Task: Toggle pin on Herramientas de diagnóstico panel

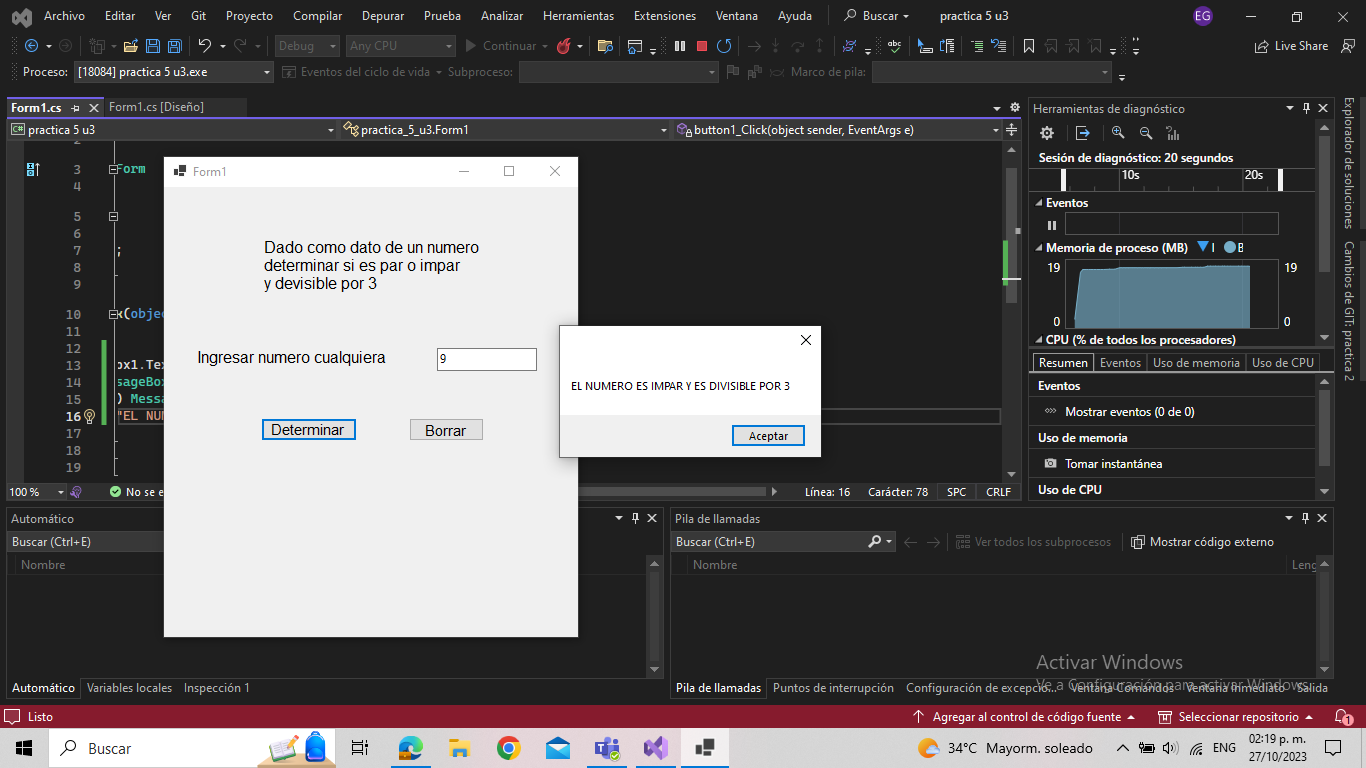Action: click(1306, 108)
